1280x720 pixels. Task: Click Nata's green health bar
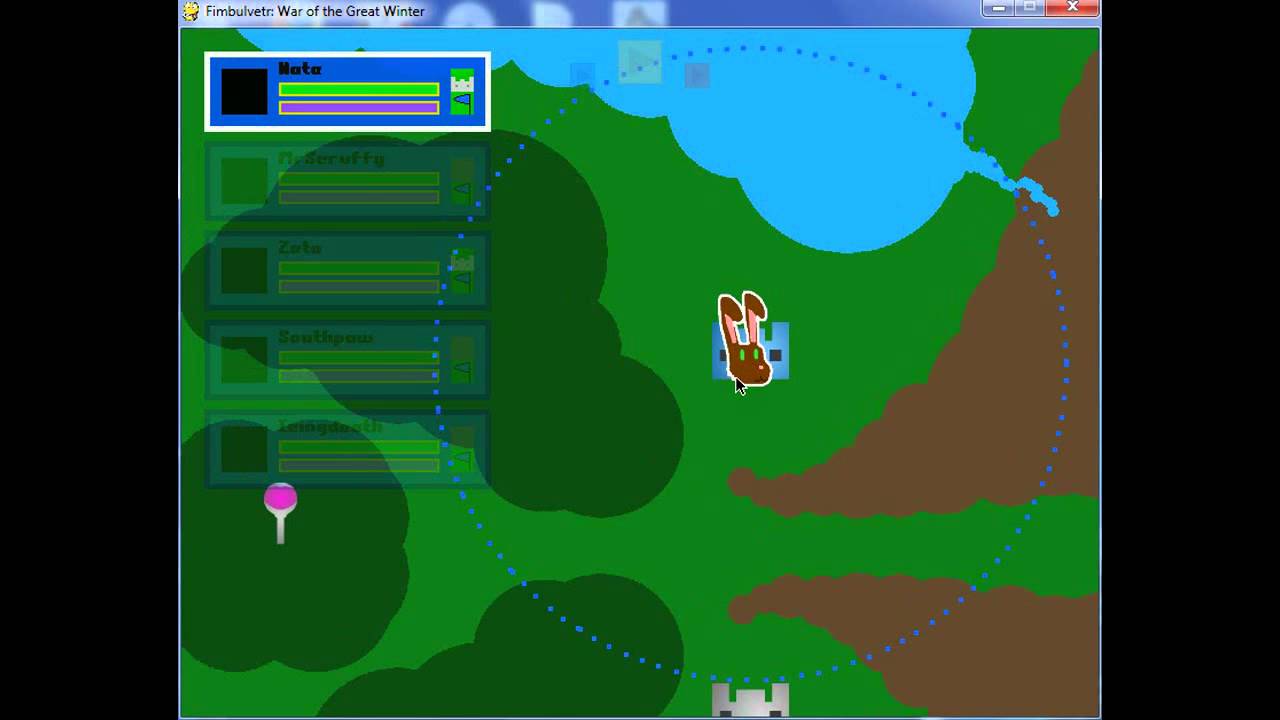coord(359,89)
